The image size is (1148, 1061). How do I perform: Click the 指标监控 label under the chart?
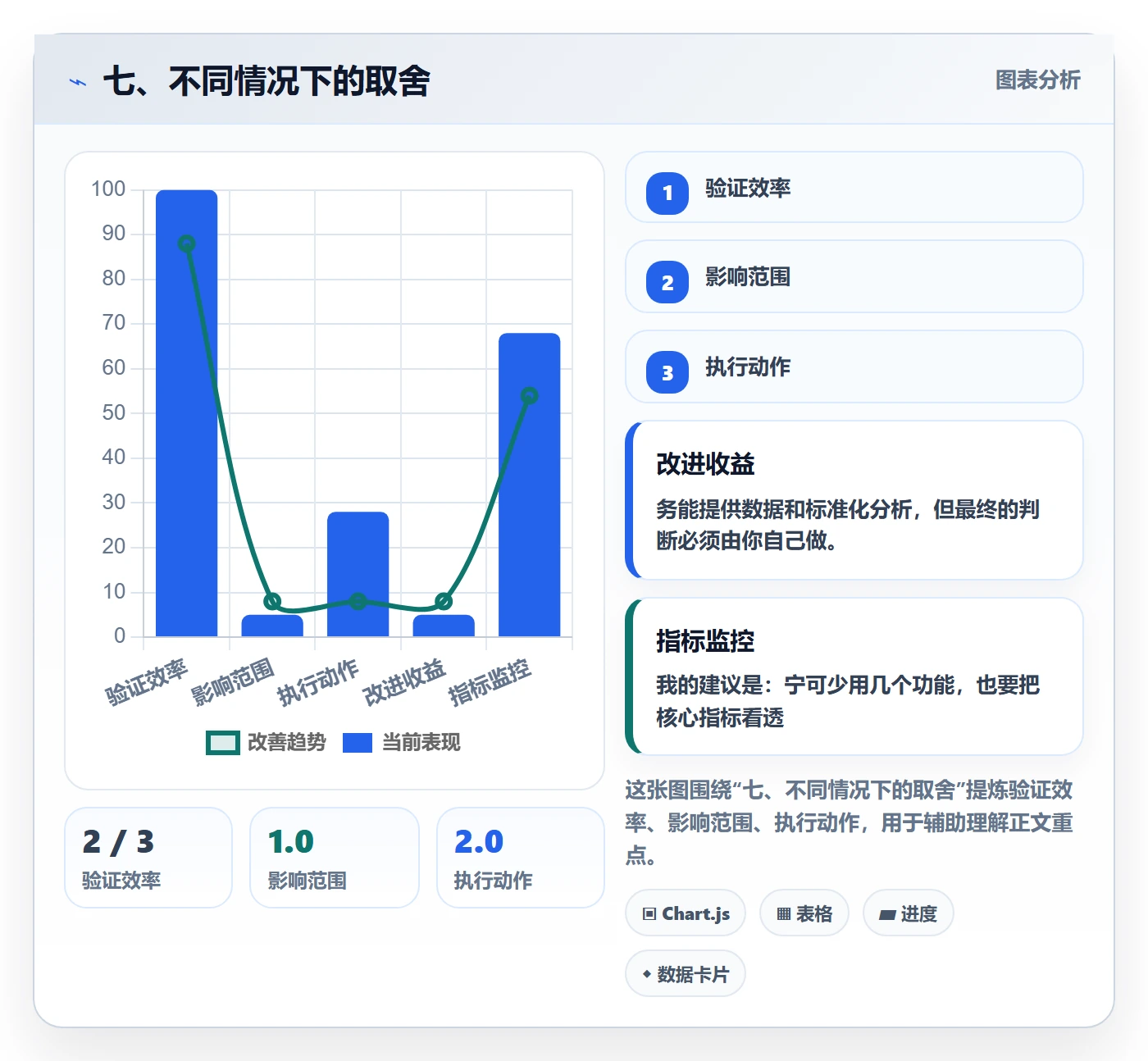[490, 682]
